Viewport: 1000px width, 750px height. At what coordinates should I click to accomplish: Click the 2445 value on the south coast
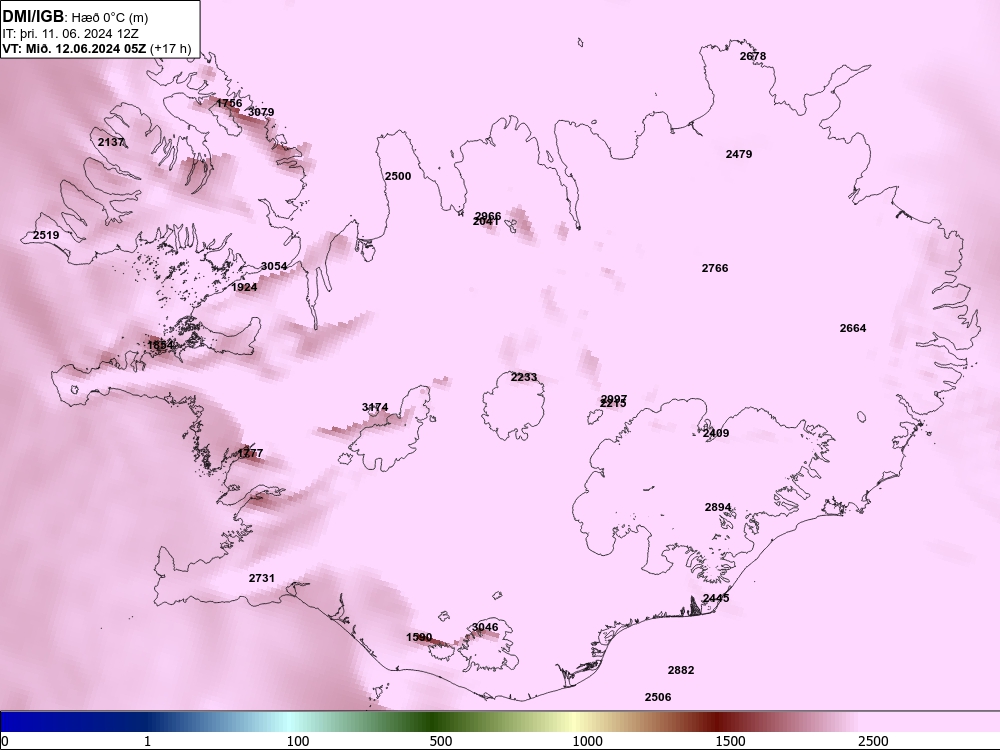pos(716,598)
